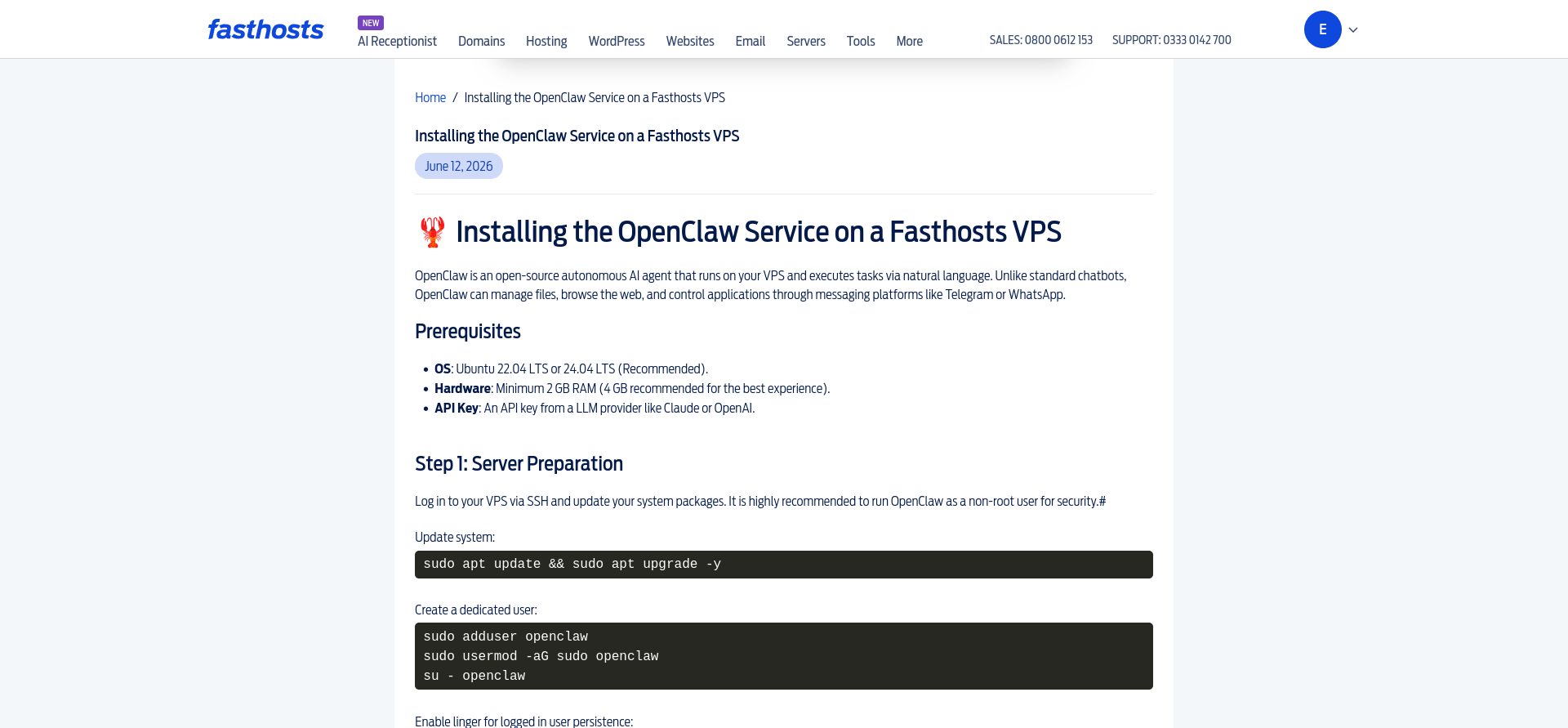
Task: Click Enable linger for logged in user text
Action: click(x=523, y=721)
